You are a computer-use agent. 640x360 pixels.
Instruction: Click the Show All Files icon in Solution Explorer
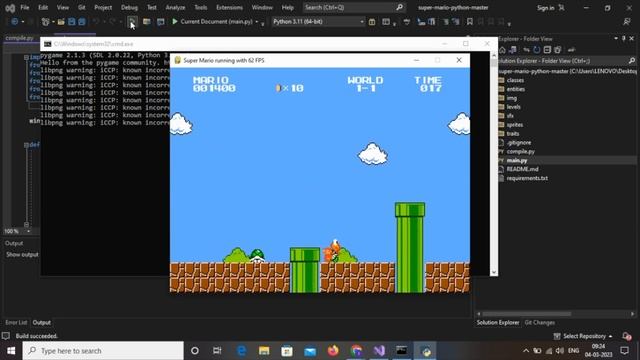(558, 50)
